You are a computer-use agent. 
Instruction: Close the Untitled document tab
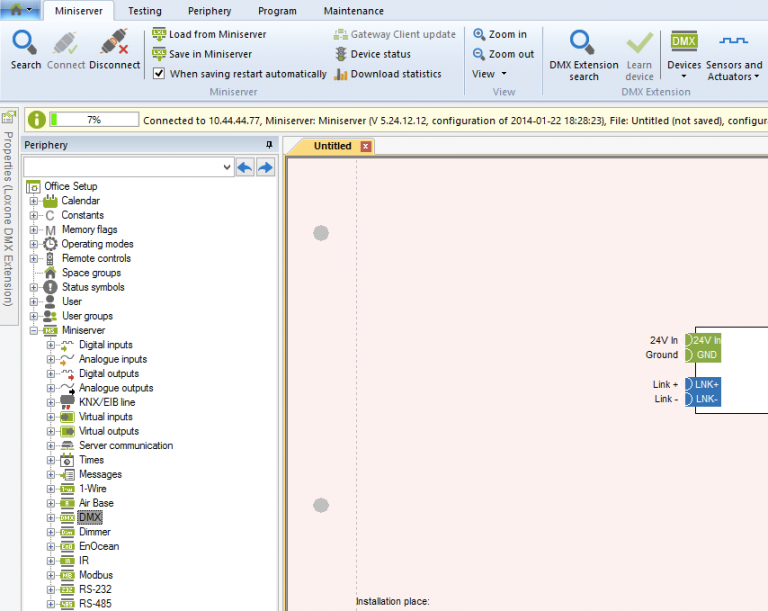point(365,146)
